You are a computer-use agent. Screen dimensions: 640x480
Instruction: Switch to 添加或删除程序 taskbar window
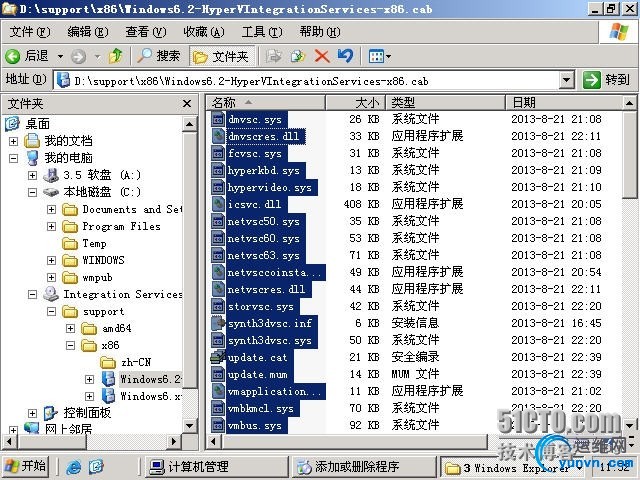[364, 467]
